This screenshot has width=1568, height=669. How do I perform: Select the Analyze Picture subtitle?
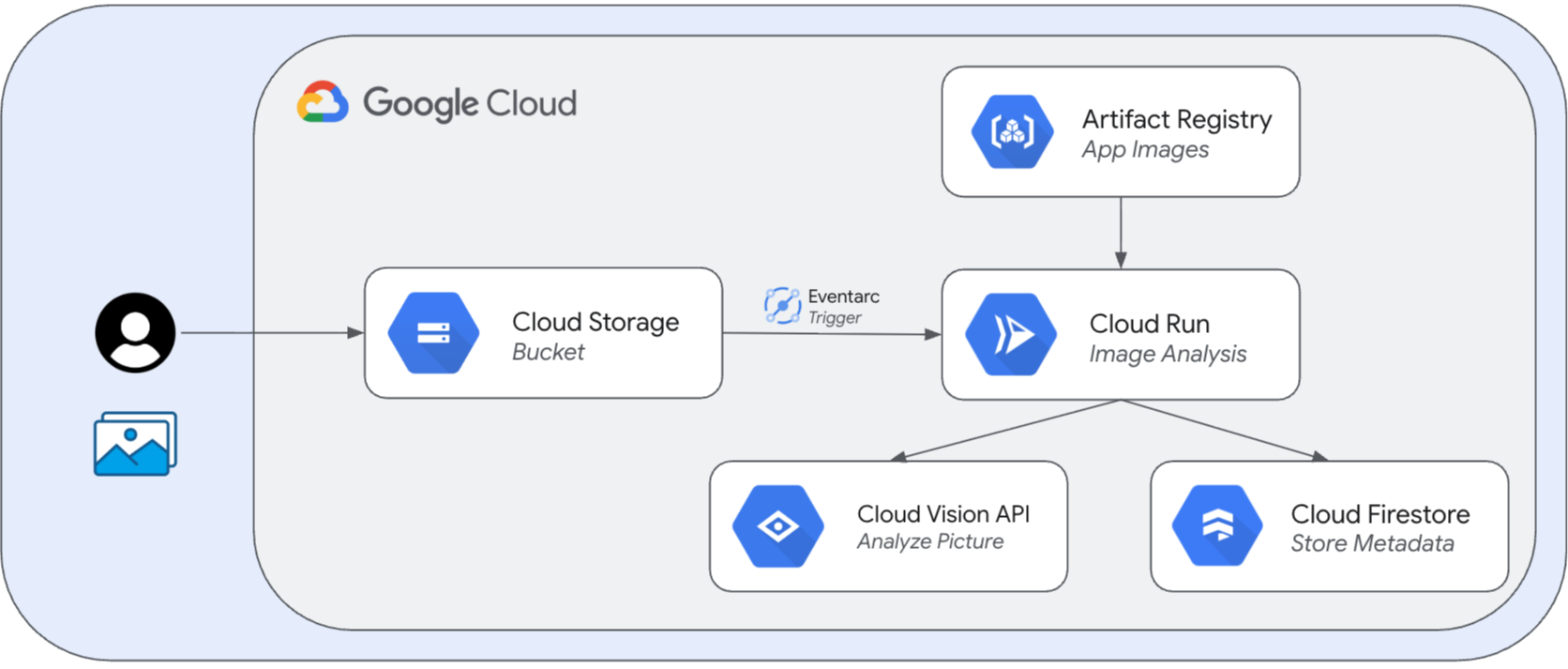pyautogui.click(x=929, y=541)
